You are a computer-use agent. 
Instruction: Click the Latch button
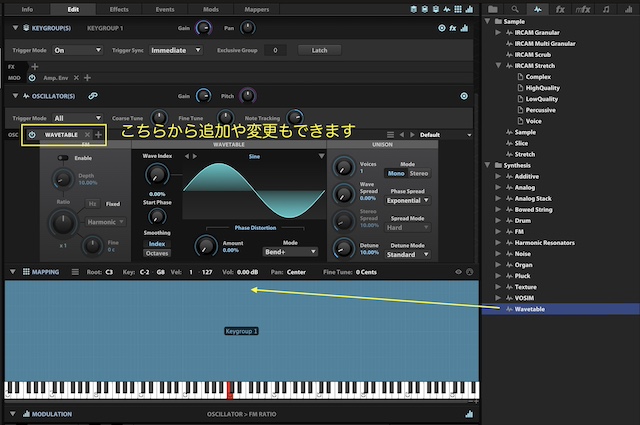[x=319, y=49]
